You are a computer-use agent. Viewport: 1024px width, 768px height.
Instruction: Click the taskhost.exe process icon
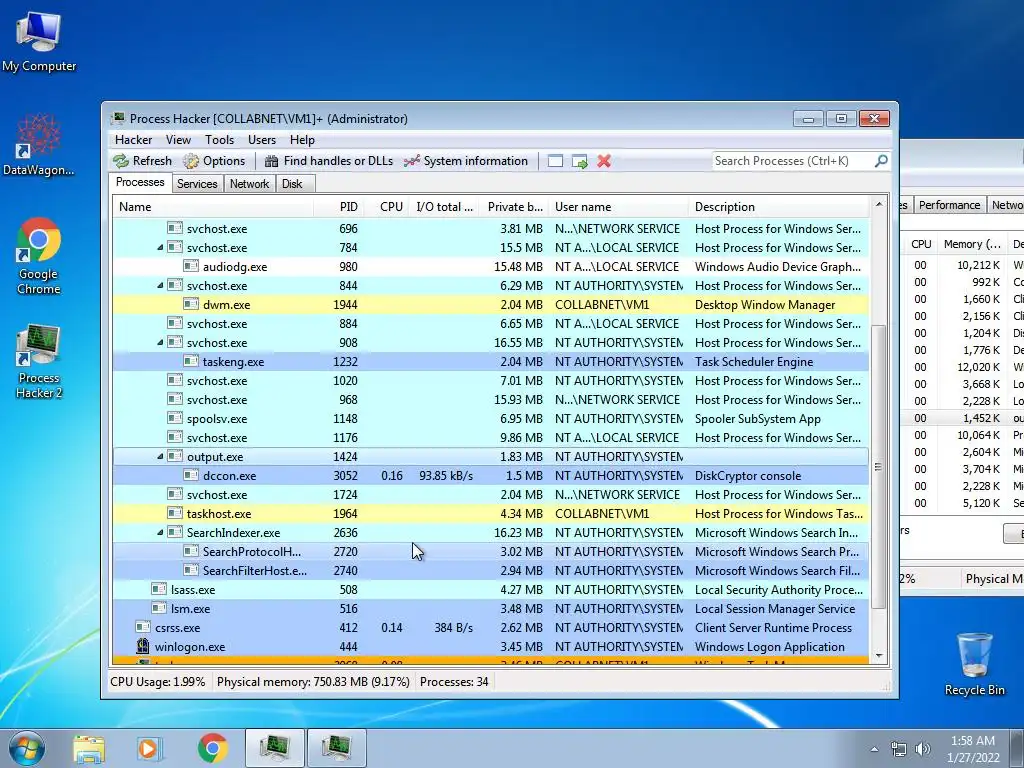pyautogui.click(x=175, y=513)
